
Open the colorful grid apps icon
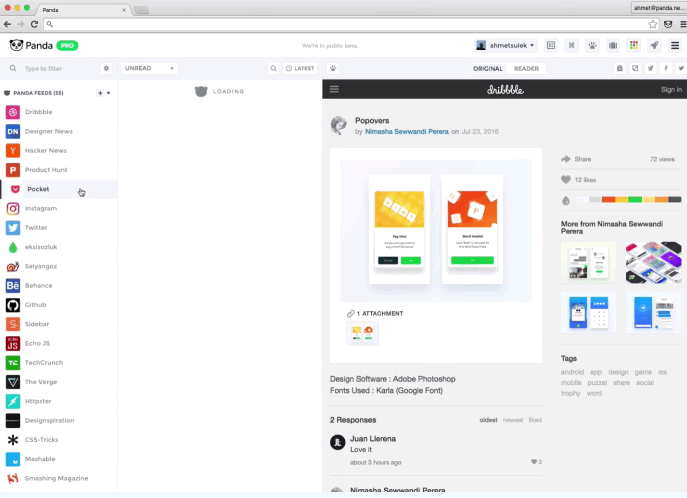coord(634,45)
